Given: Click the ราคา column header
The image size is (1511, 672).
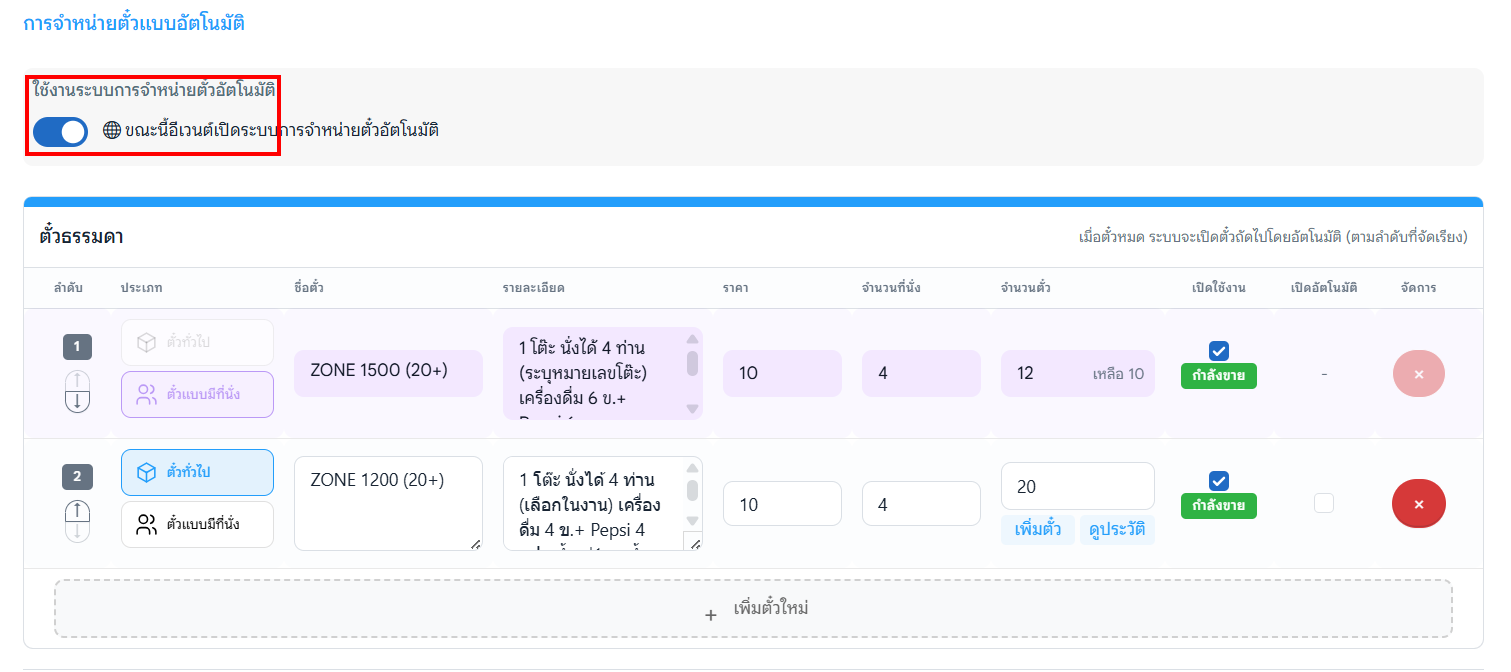Looking at the screenshot, I should (736, 288).
